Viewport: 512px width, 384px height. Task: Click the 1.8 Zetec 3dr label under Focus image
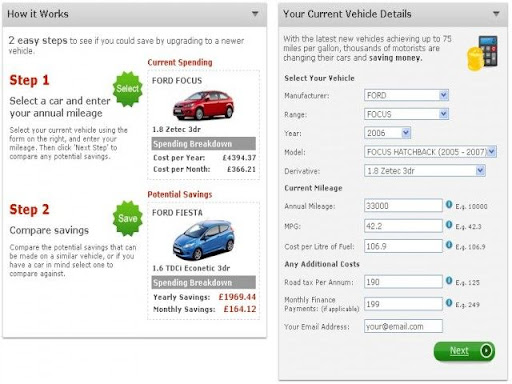(x=177, y=129)
